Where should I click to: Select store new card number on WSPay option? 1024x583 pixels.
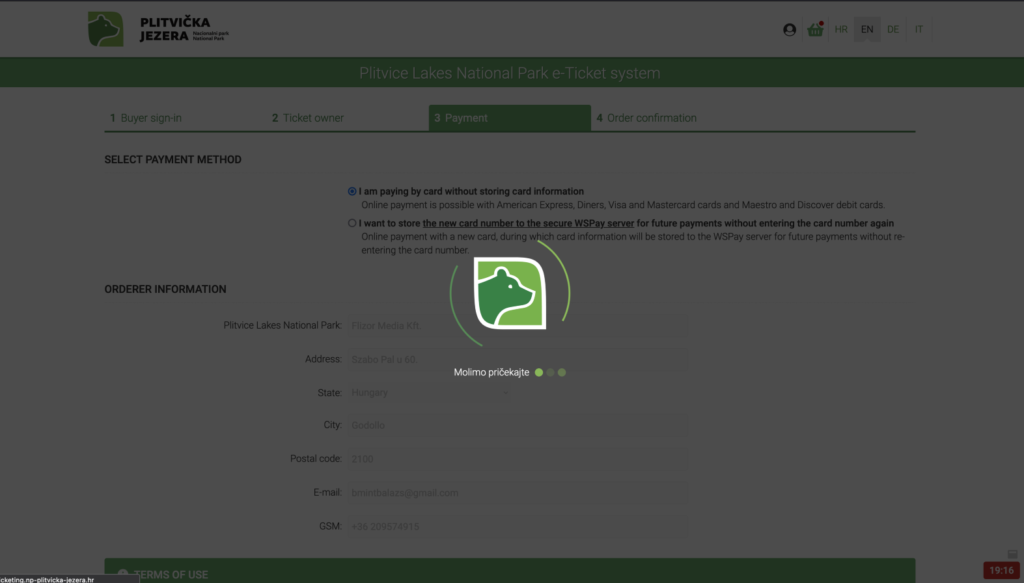pos(352,223)
